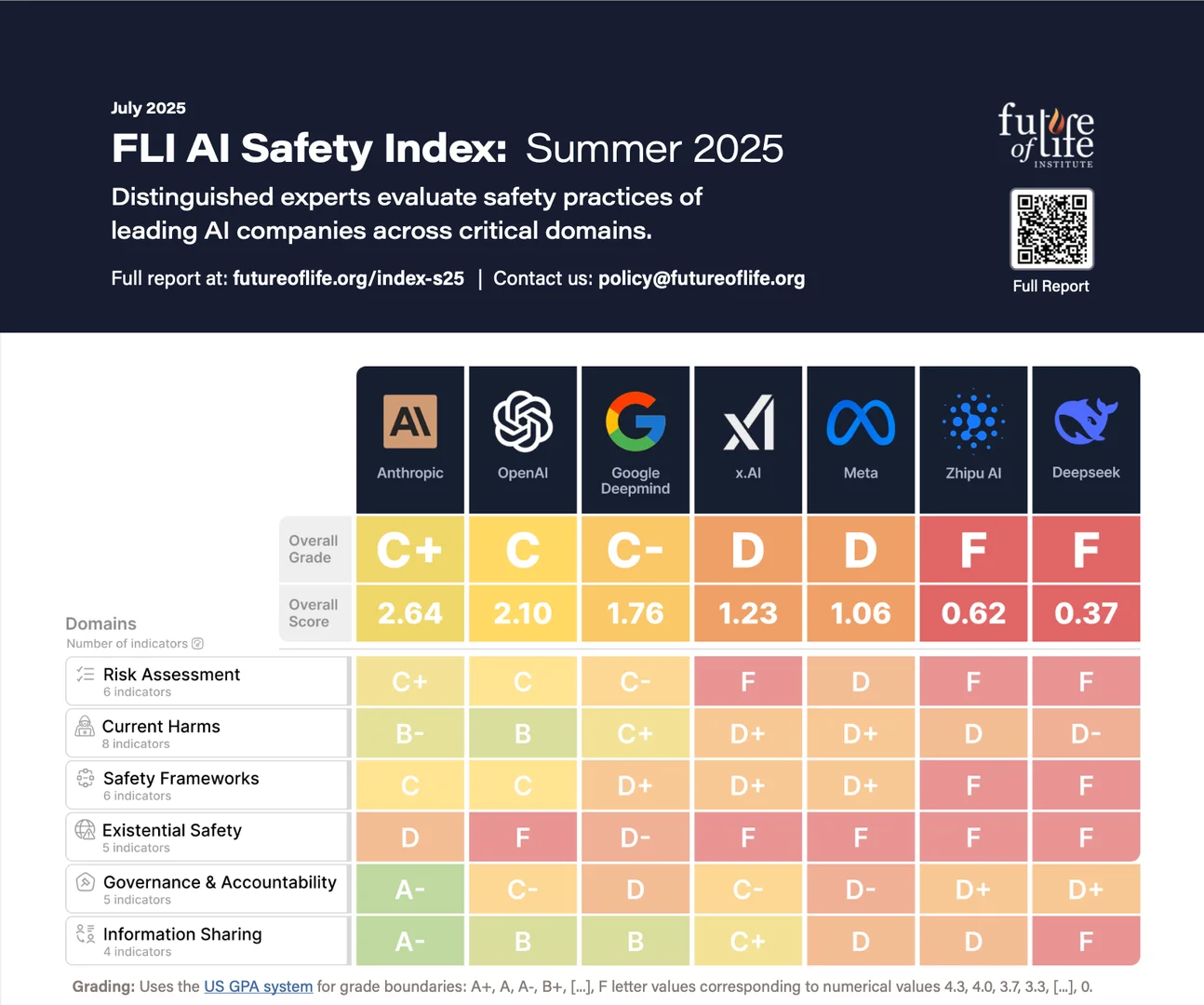Viewport: 1204px width, 1005px height.
Task: Click Anthropic's green A- Governance grade cell
Action: (410, 889)
